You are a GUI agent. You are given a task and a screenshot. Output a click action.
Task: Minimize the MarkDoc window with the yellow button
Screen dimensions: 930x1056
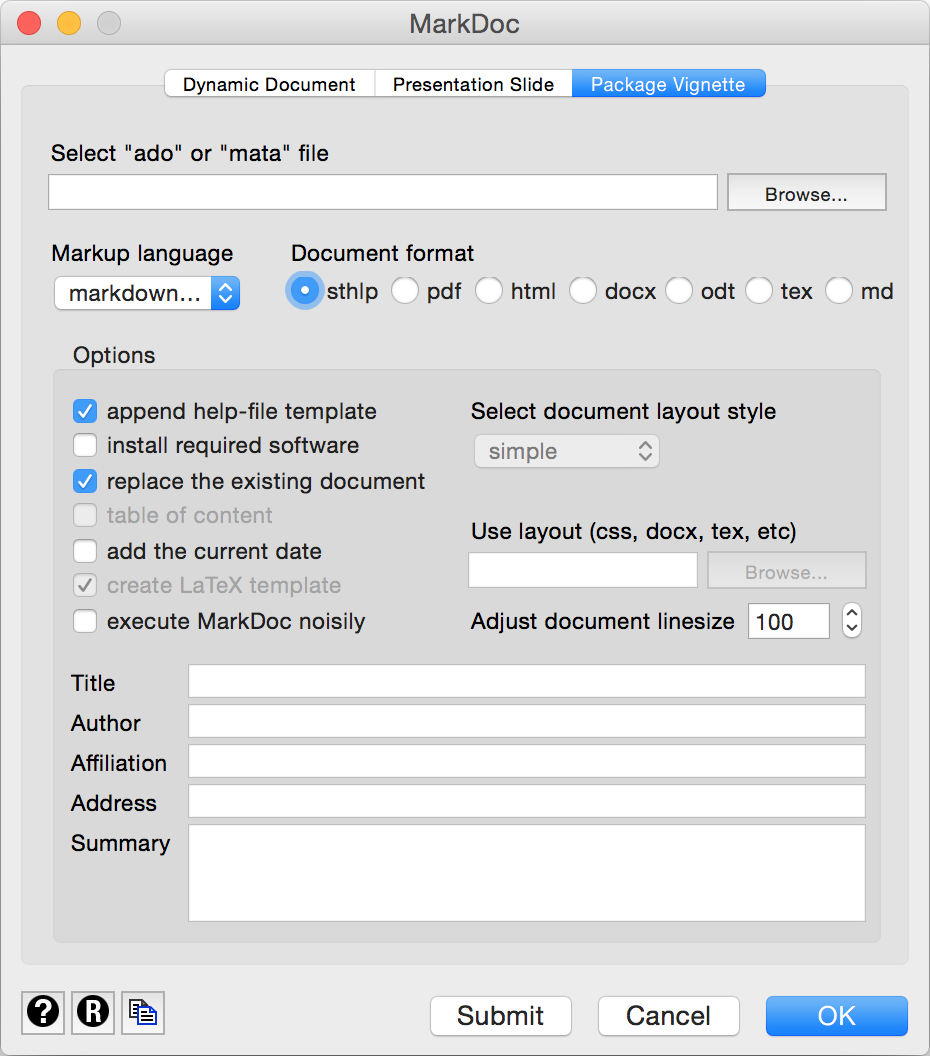69,23
